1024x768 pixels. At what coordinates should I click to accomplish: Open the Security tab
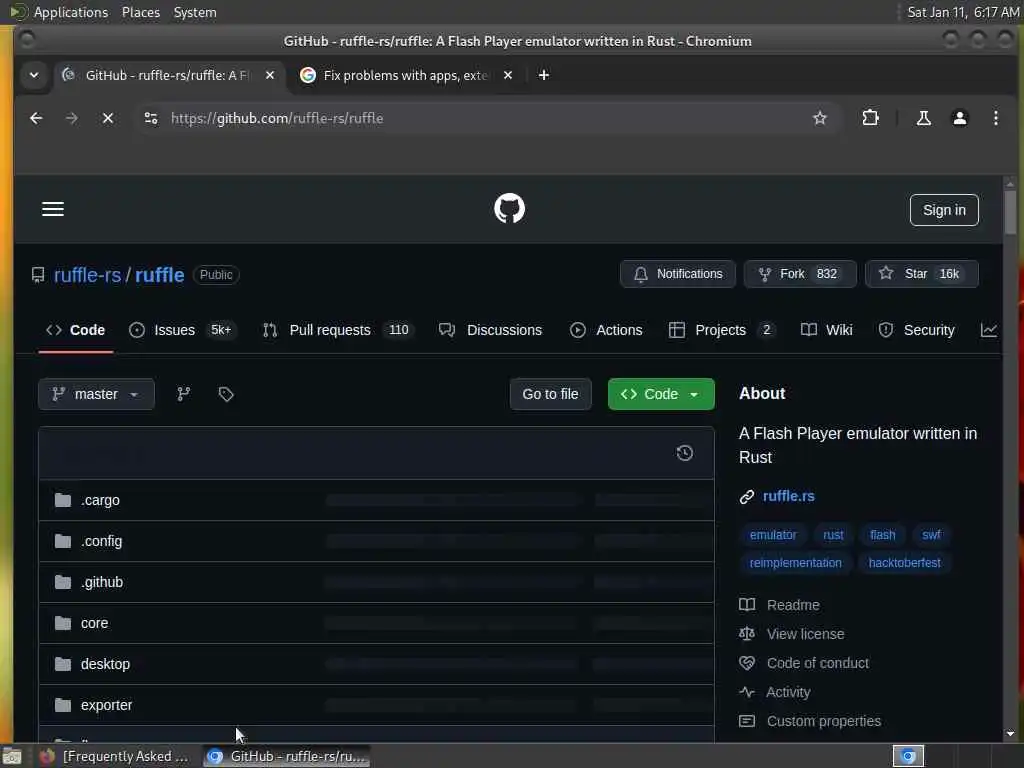(x=917, y=330)
